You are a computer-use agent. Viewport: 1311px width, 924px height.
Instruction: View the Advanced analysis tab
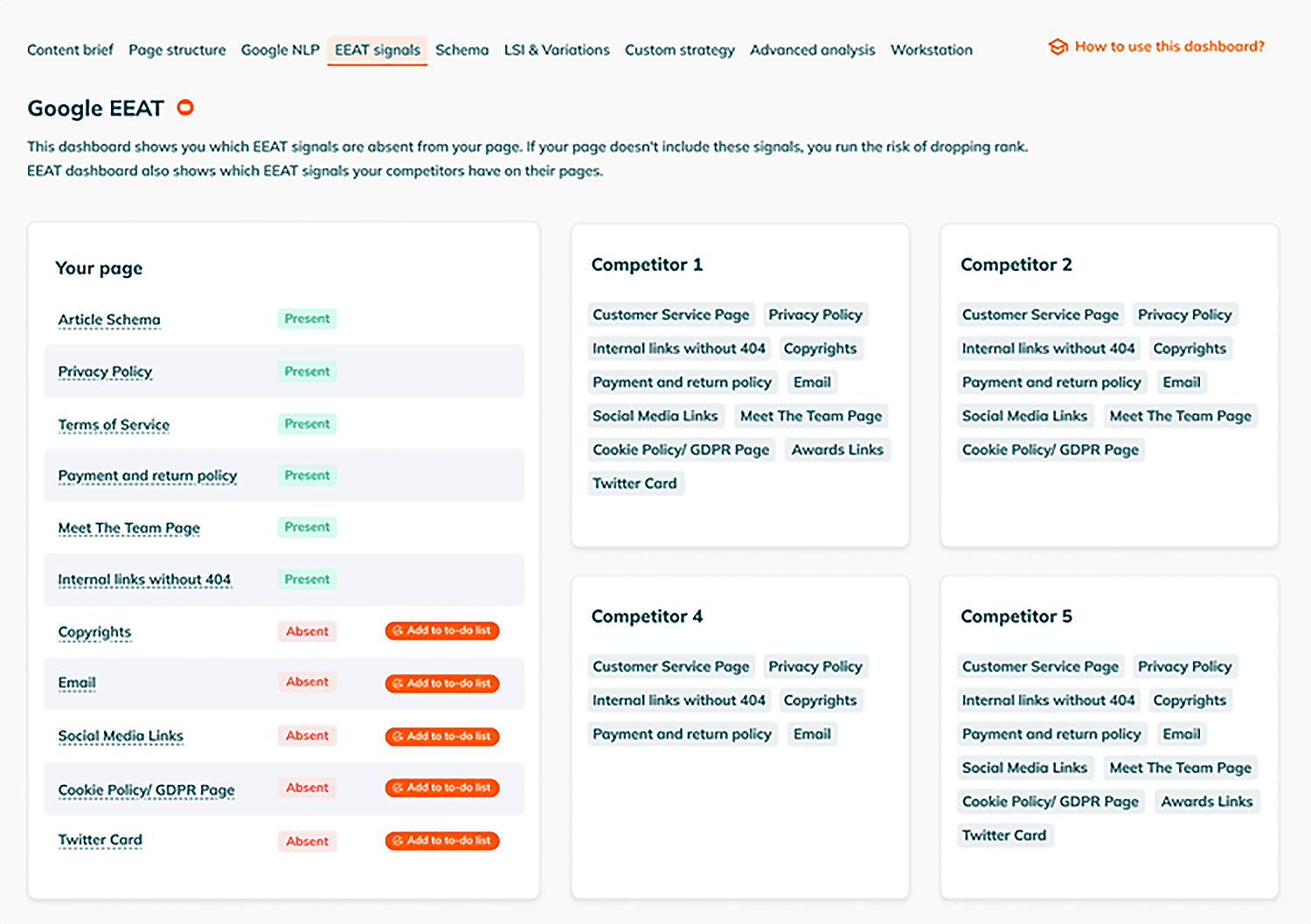(x=813, y=50)
